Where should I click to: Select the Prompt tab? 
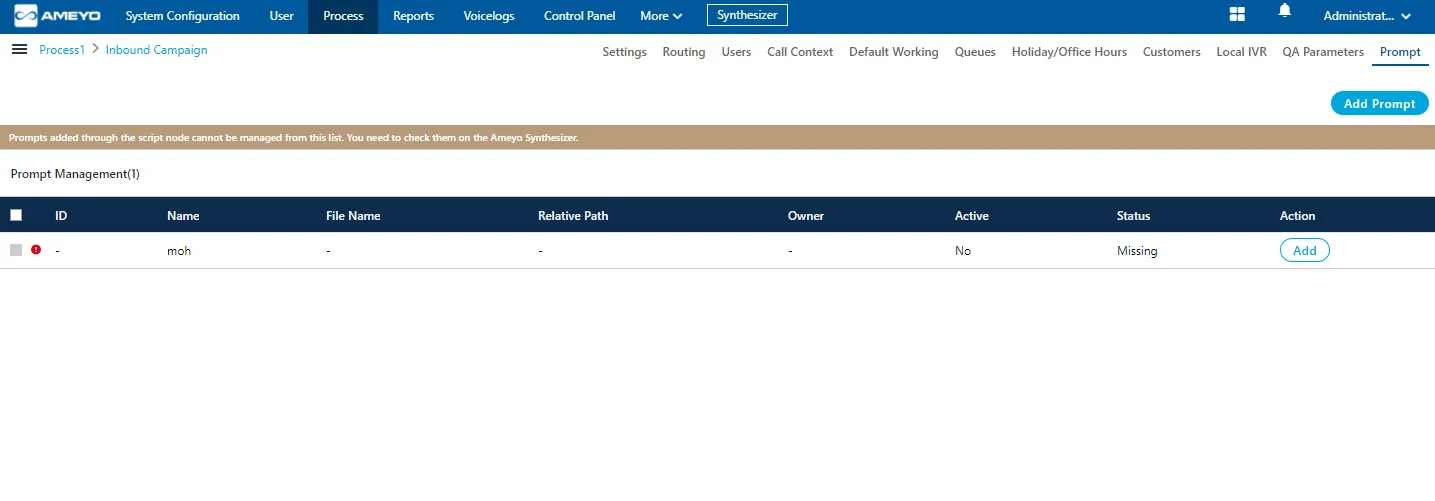point(1400,52)
